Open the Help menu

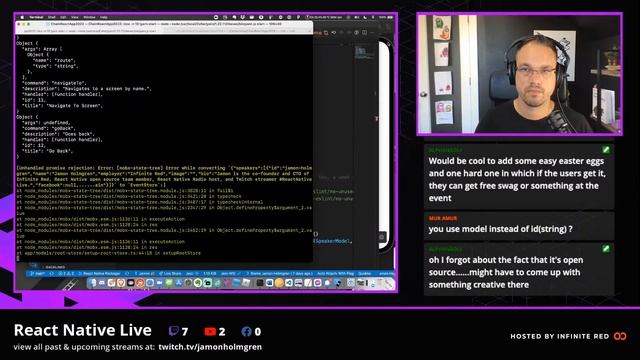click(x=104, y=17)
